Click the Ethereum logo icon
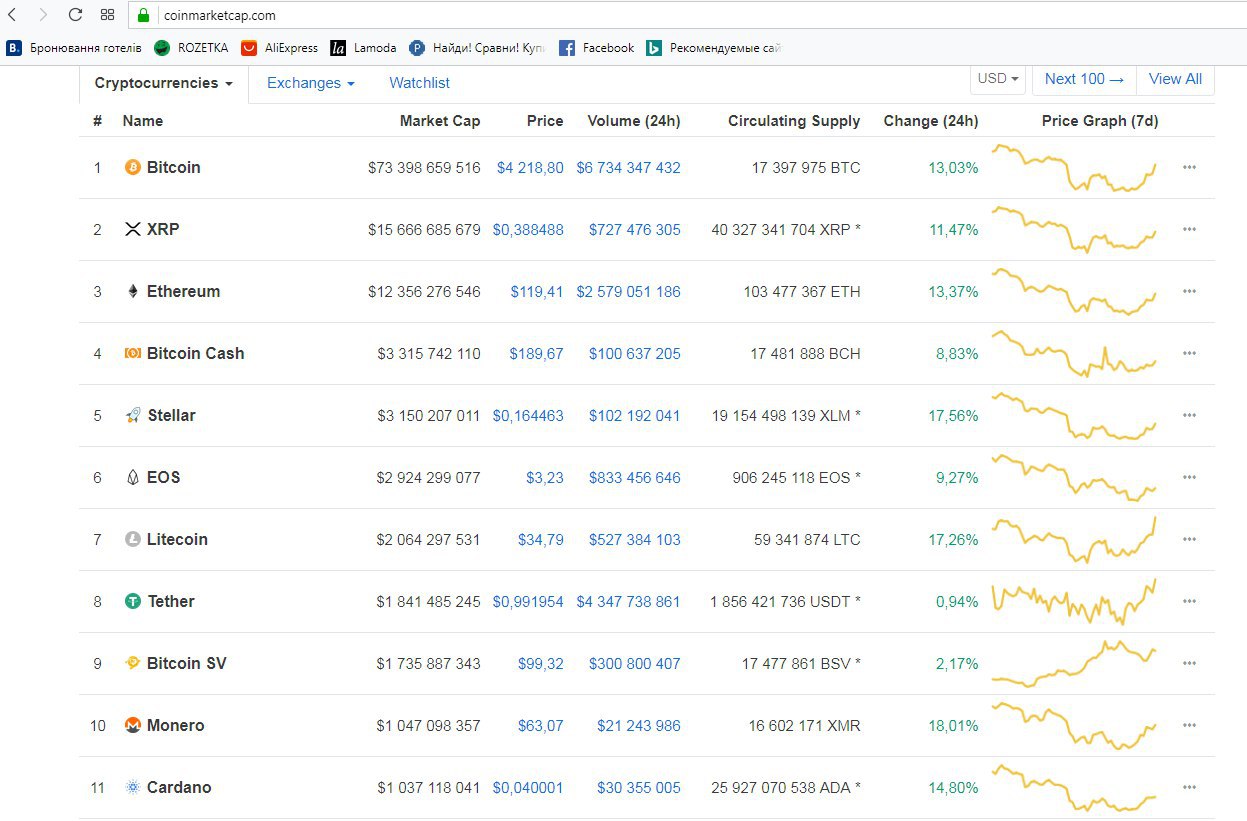This screenshot has height=821, width=1247. 132,291
